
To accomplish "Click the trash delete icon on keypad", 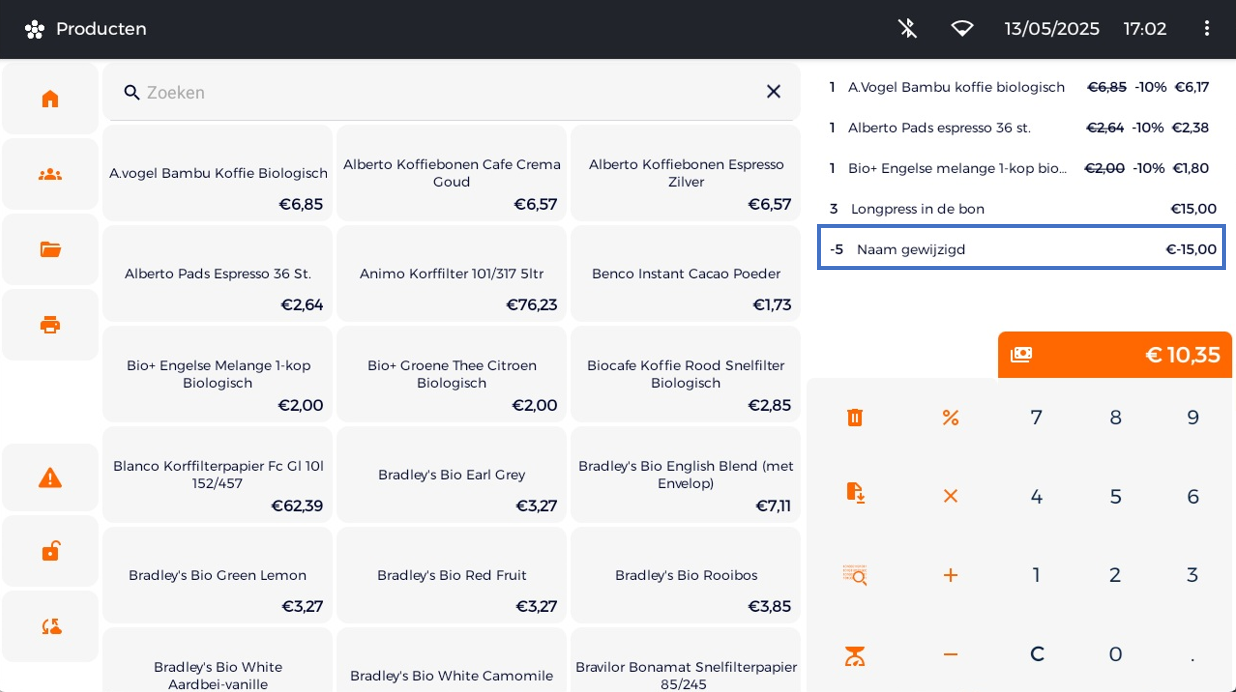I will click(x=854, y=417).
